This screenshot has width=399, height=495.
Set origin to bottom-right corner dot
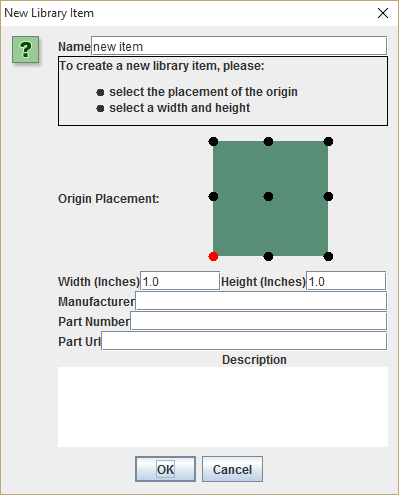[328, 256]
